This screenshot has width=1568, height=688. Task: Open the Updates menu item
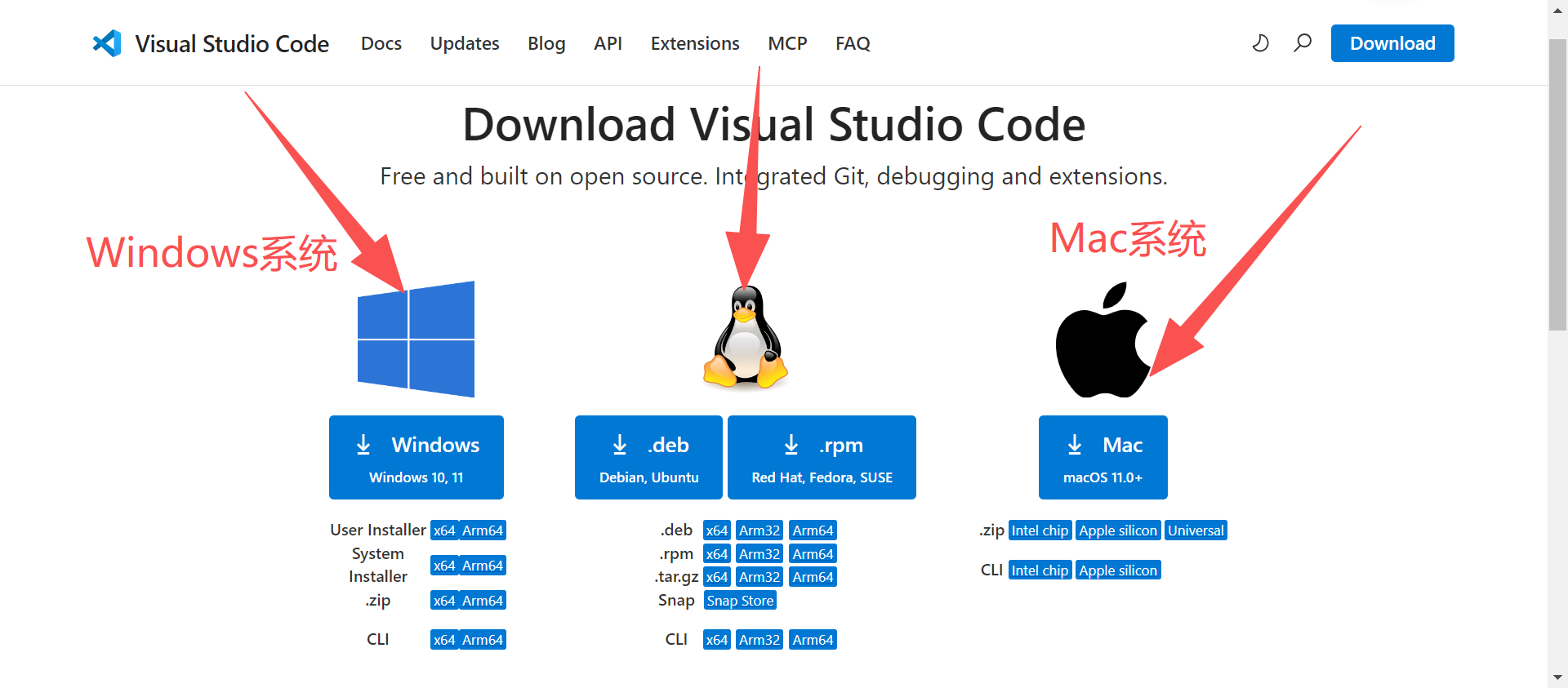tap(465, 43)
